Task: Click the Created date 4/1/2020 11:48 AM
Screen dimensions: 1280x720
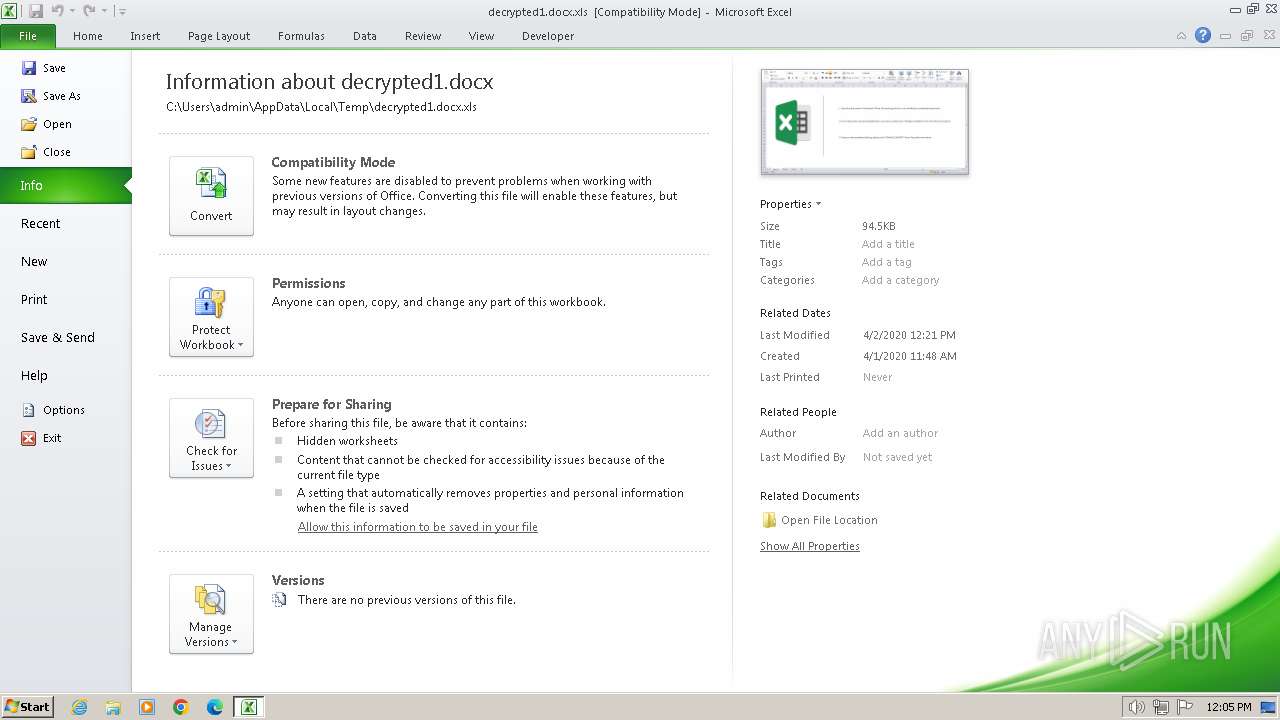Action: 909,356
